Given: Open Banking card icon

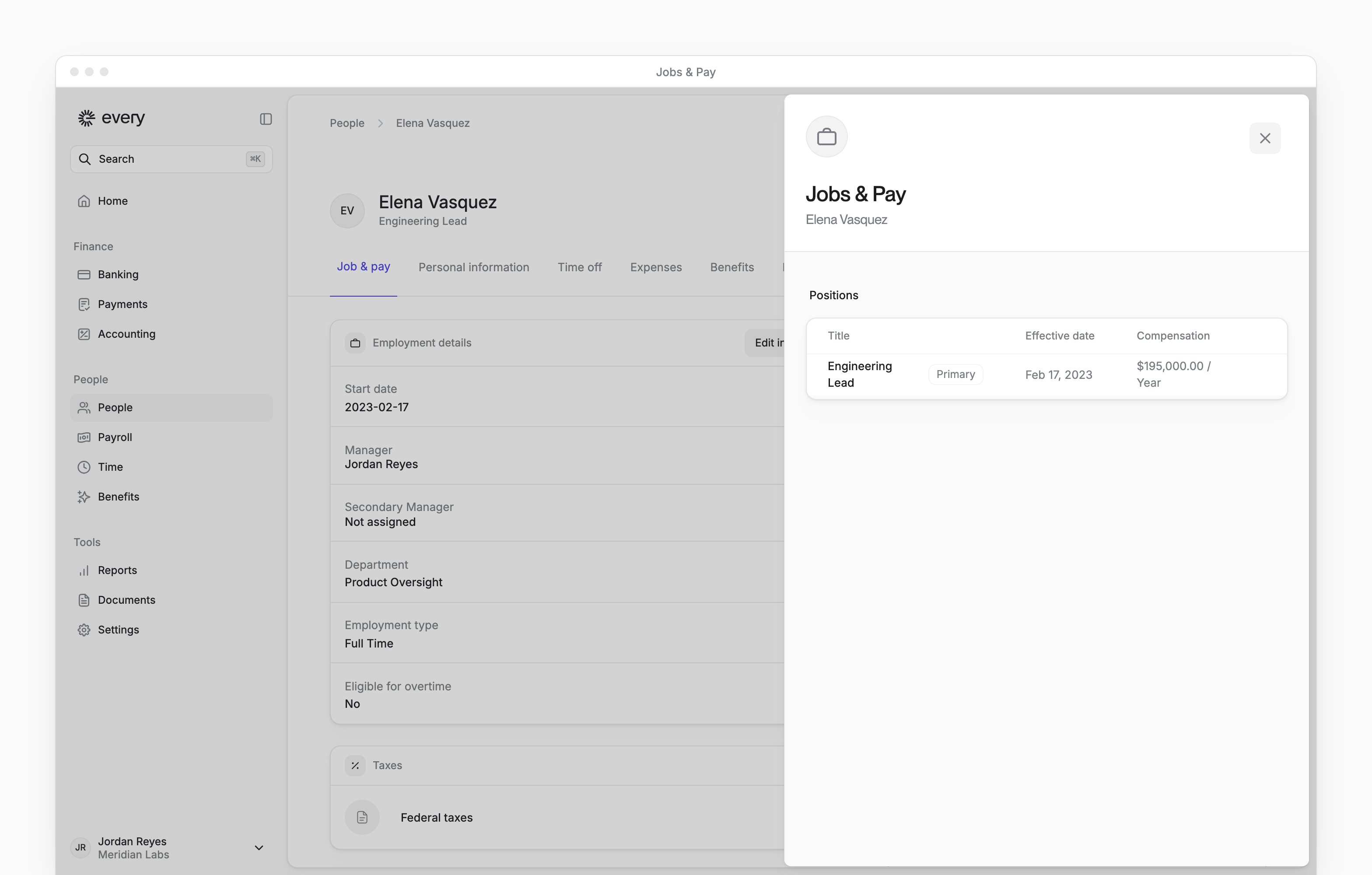Looking at the screenshot, I should [x=84, y=275].
